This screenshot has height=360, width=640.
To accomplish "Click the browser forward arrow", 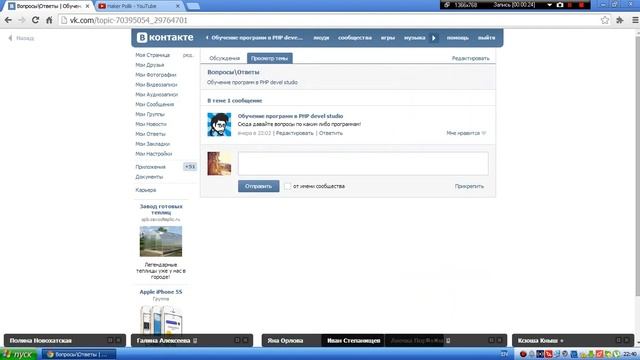I will click(x=22, y=20).
